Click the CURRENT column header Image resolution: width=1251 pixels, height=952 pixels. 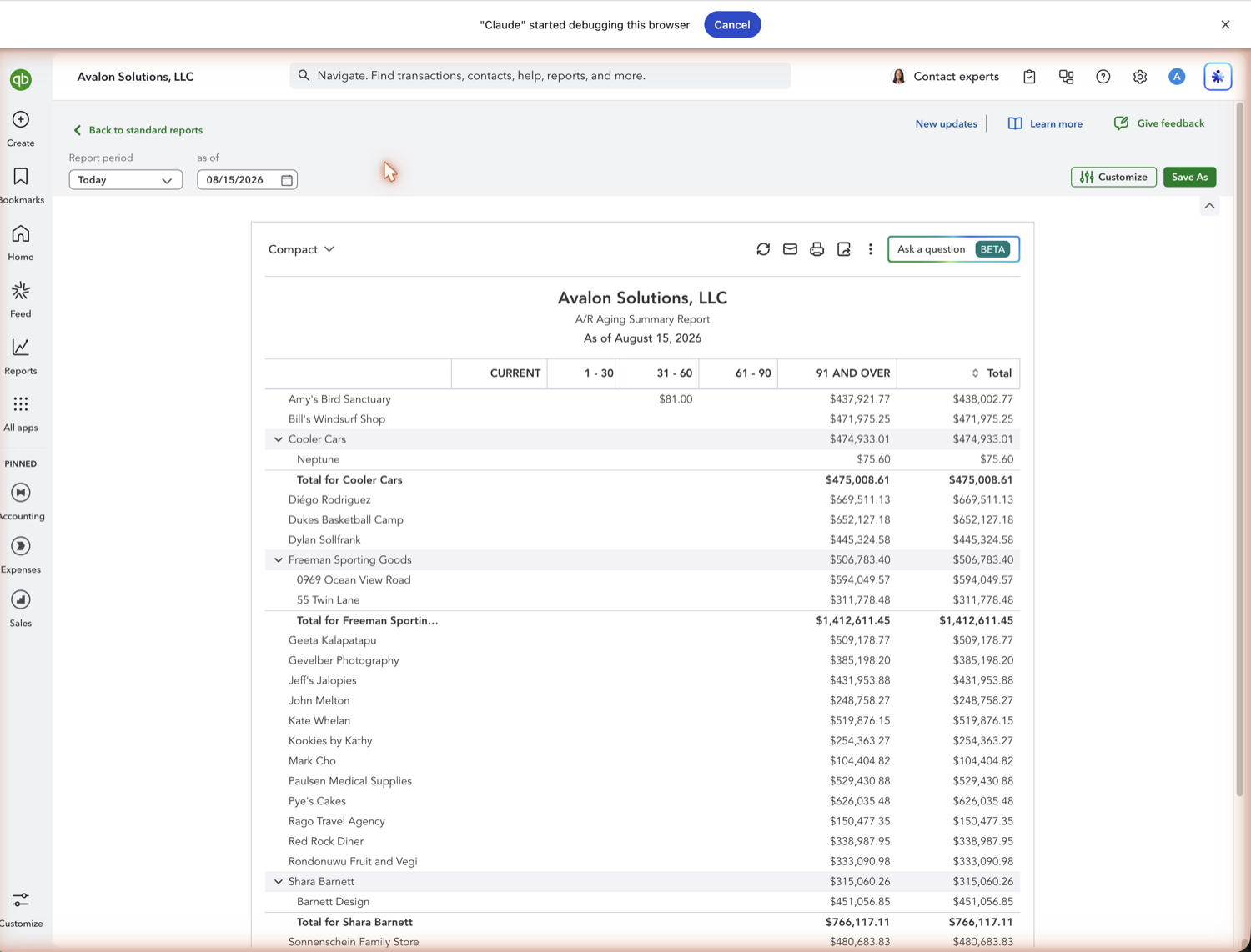(x=500, y=373)
